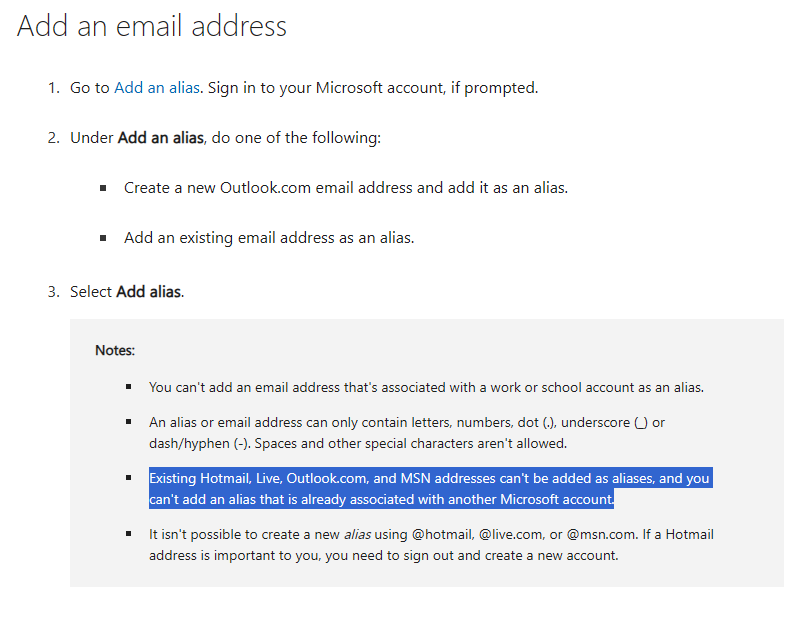Open the 'Add an alias' link
This screenshot has height=623, width=794.
point(156,88)
